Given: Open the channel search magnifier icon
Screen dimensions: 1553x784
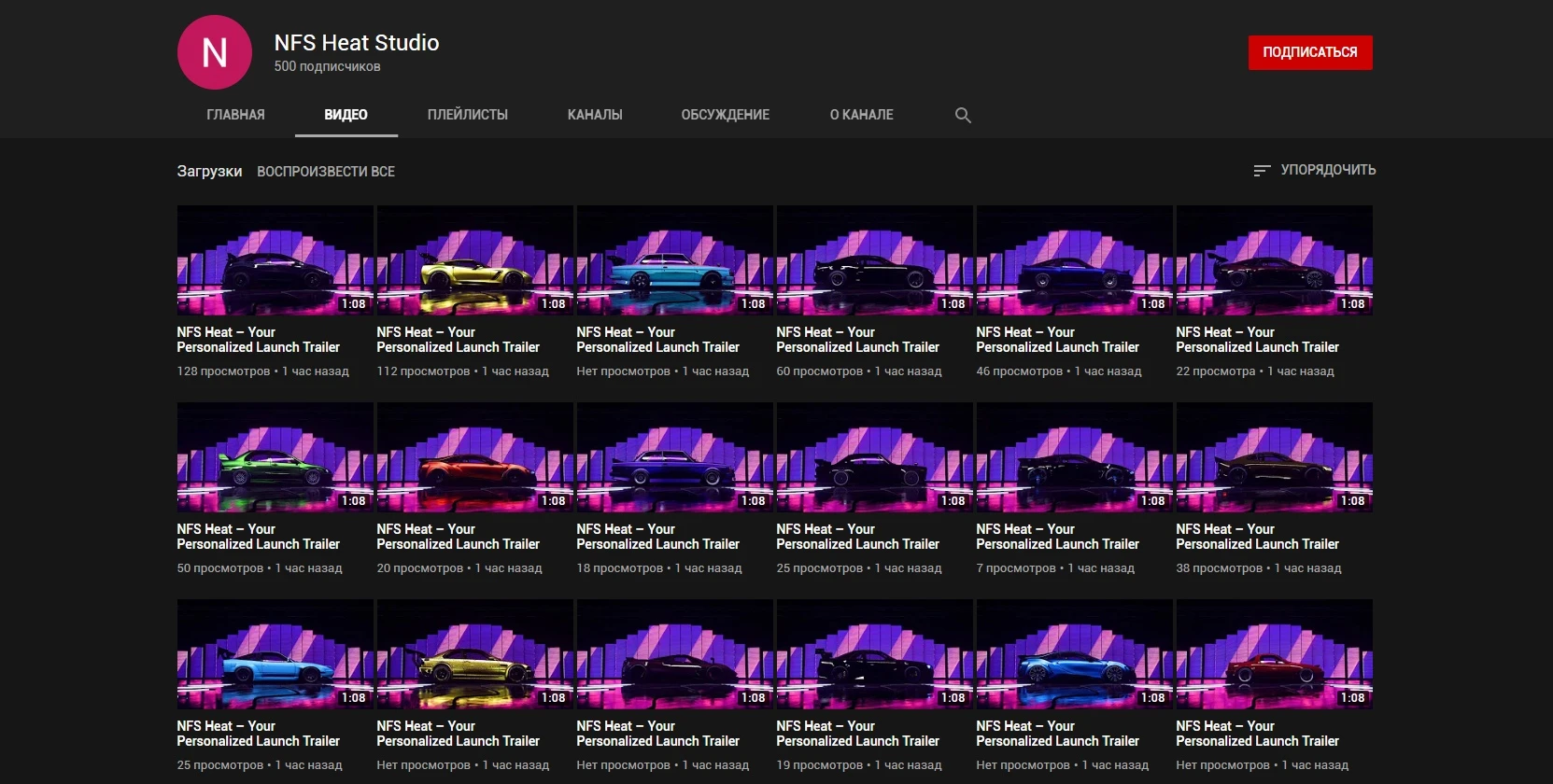Looking at the screenshot, I should (963, 115).
